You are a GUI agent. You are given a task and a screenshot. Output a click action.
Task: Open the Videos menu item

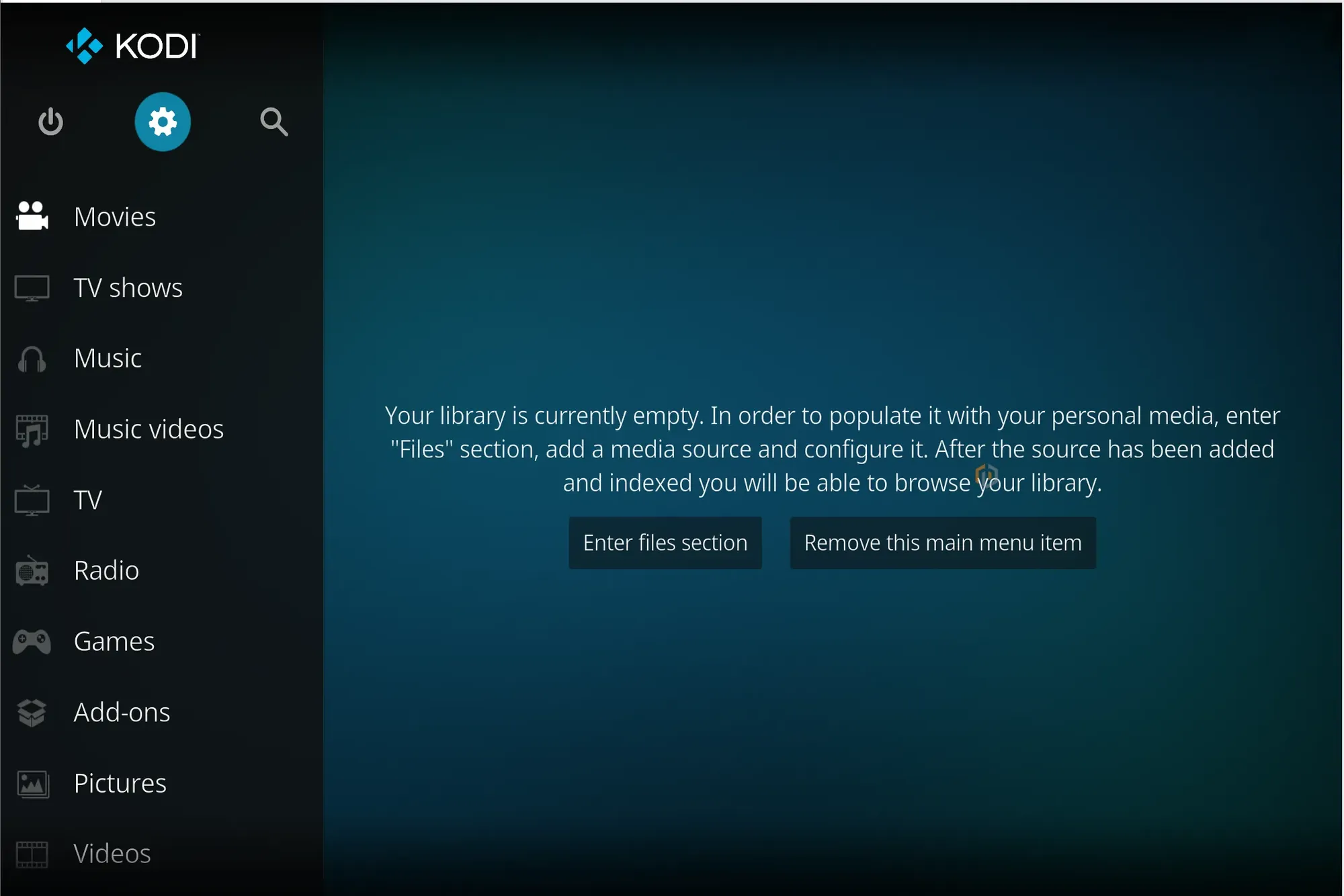pyautogui.click(x=112, y=854)
